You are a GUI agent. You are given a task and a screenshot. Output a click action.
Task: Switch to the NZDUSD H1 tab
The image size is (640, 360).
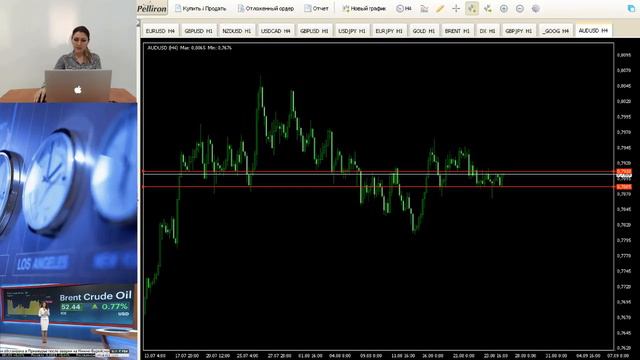pyautogui.click(x=237, y=31)
